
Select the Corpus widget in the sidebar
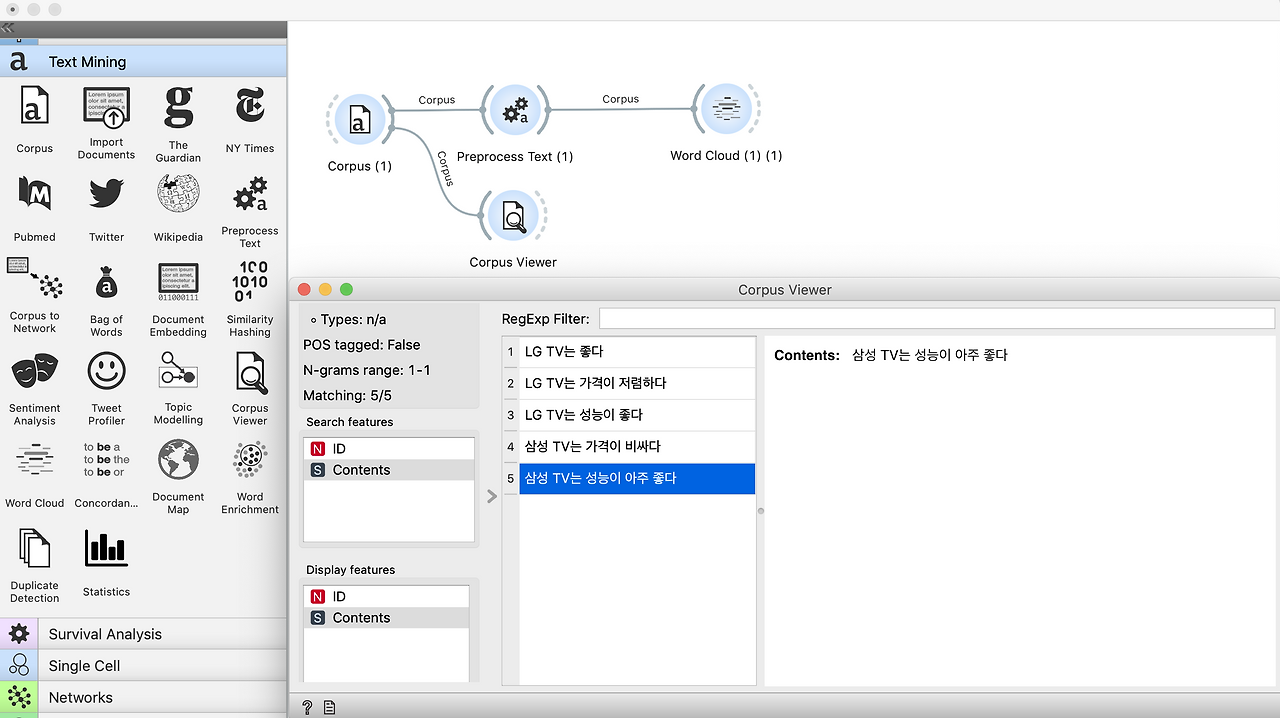tap(34, 119)
